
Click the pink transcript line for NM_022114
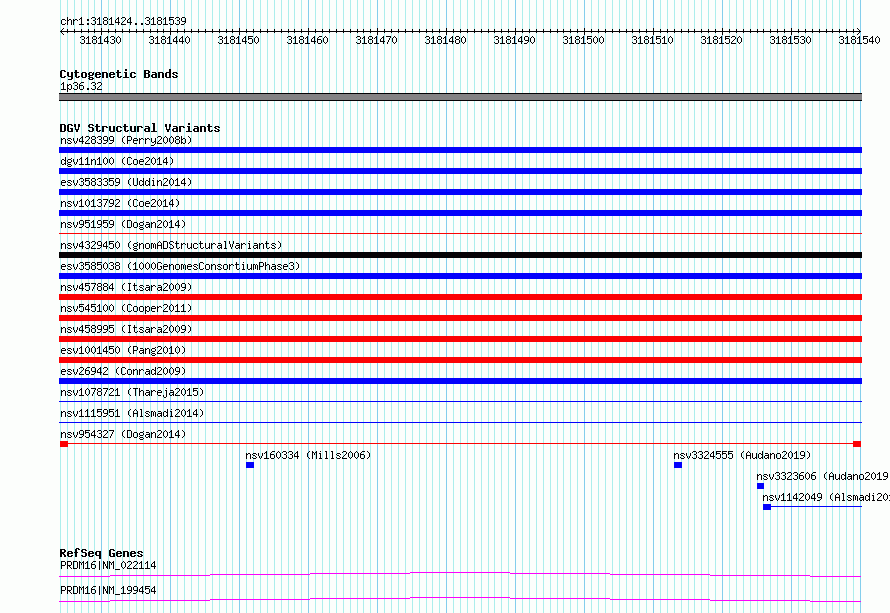(x=460, y=574)
